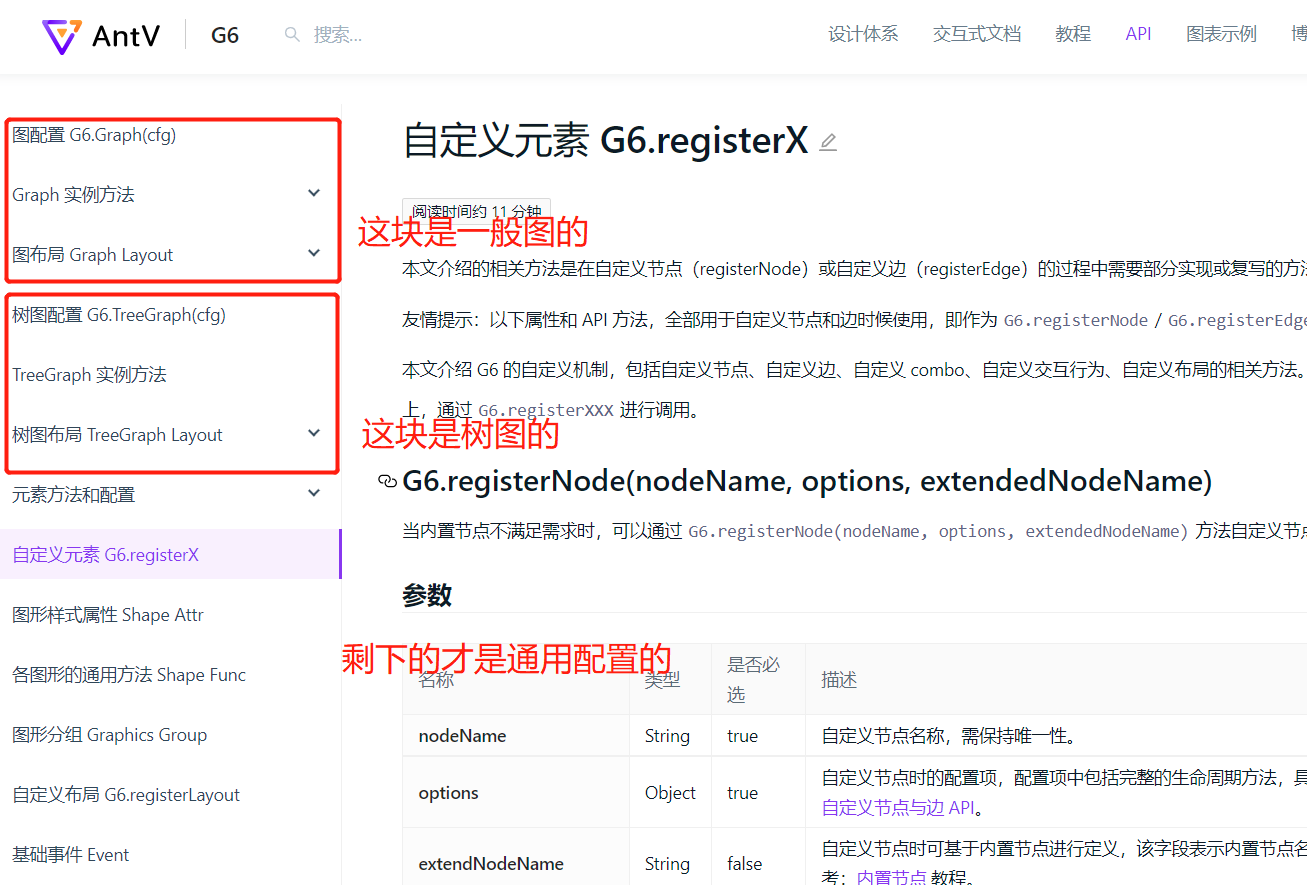Screen dimensions: 1307x885
Task: Expand the 图布局 Graph Layout chevron
Action: 314,253
